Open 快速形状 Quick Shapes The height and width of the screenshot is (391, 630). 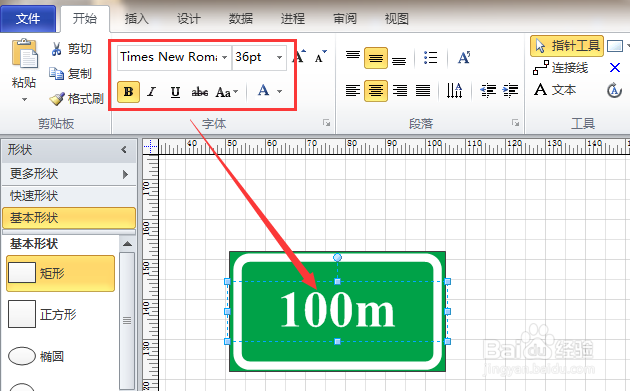click(x=69, y=196)
